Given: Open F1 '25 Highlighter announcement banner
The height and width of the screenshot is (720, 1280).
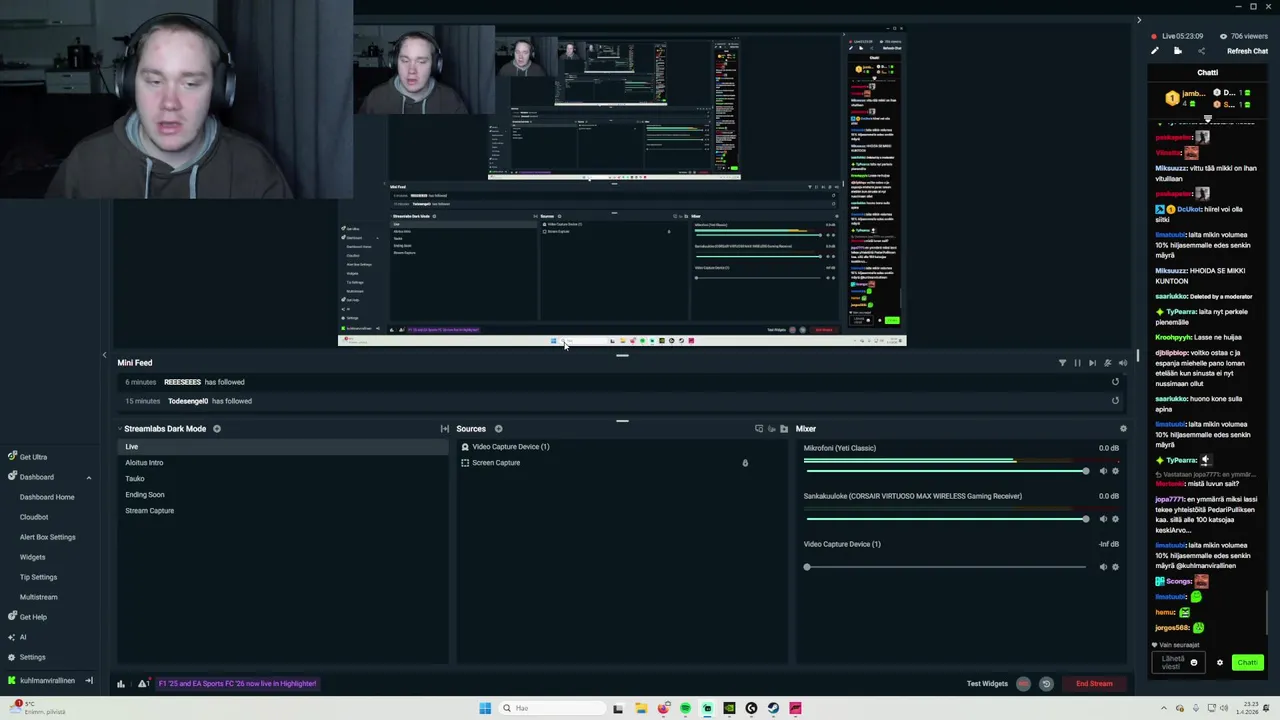Looking at the screenshot, I should tap(238, 684).
